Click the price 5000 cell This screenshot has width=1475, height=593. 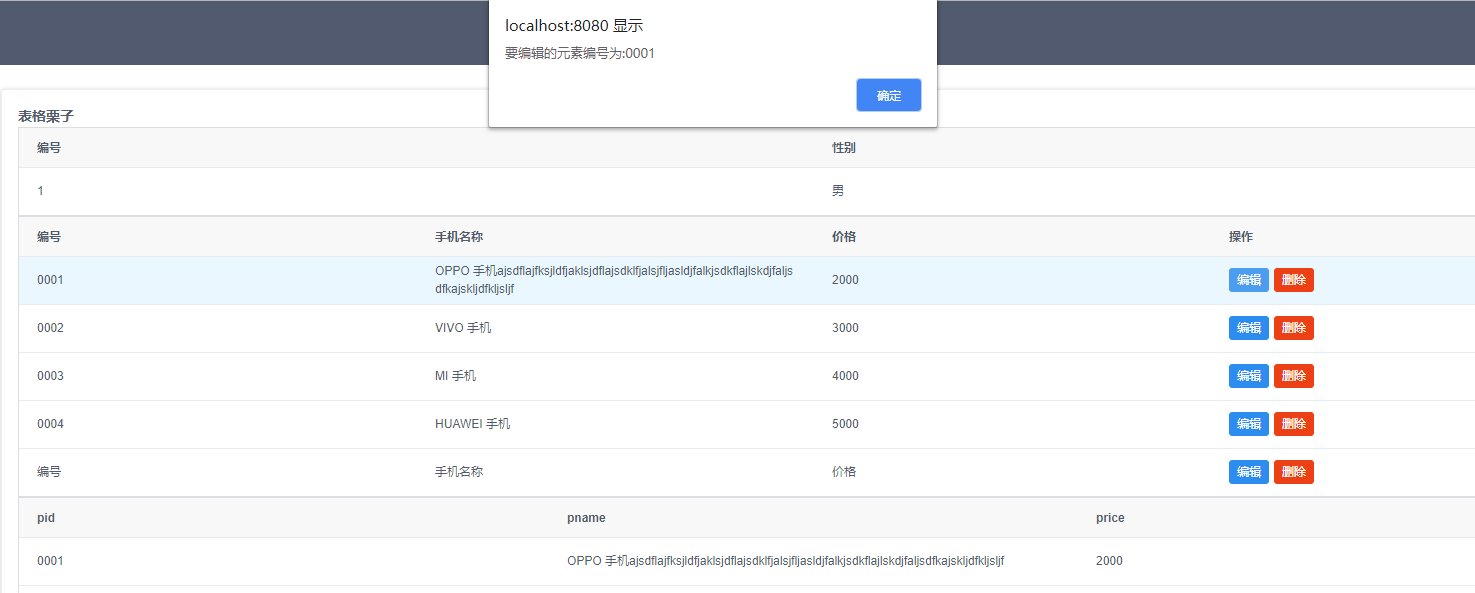pos(845,424)
